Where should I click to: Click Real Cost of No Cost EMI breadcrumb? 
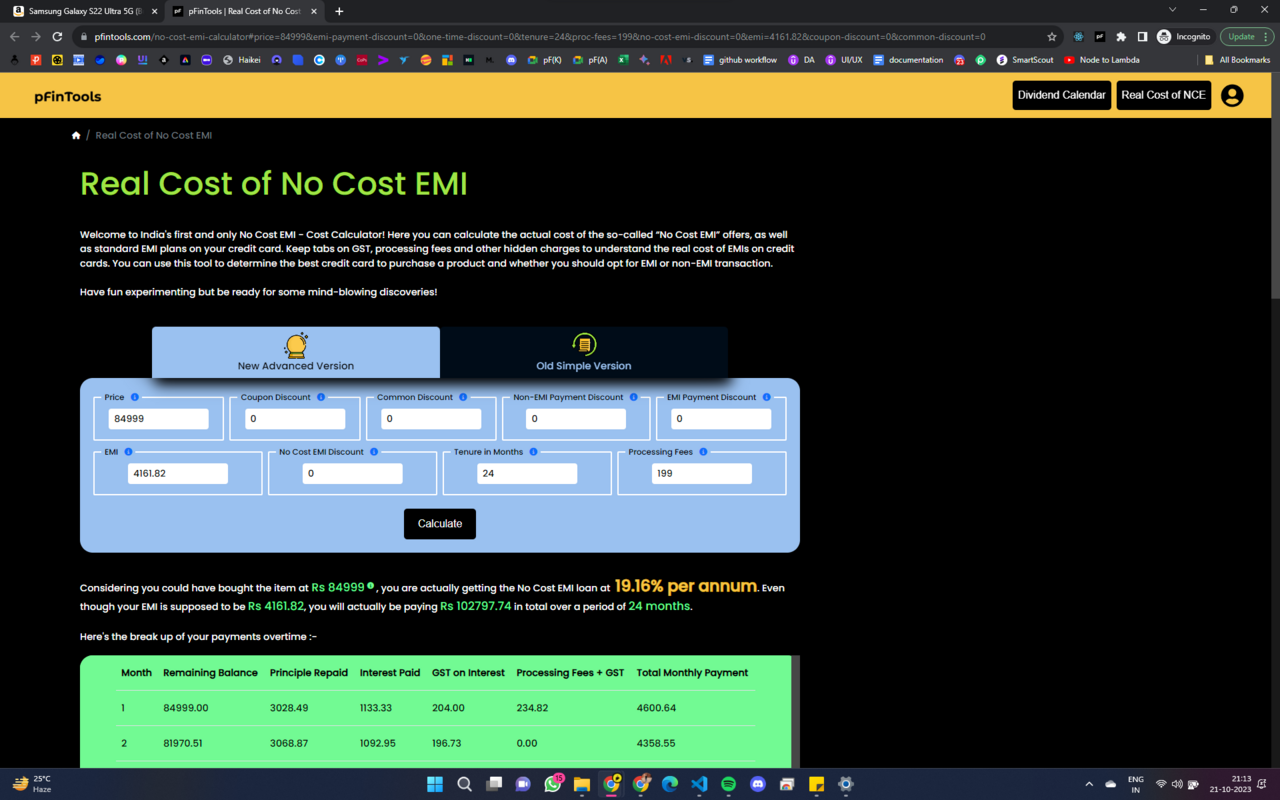(154, 135)
